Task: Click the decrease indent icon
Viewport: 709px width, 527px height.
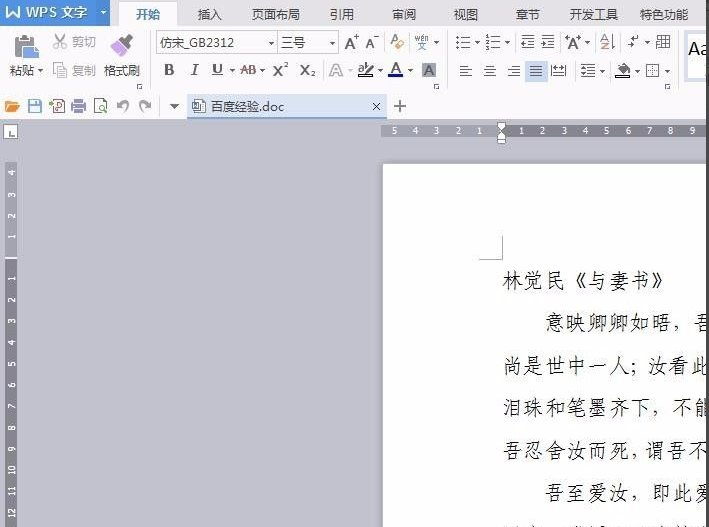Action: [527, 42]
